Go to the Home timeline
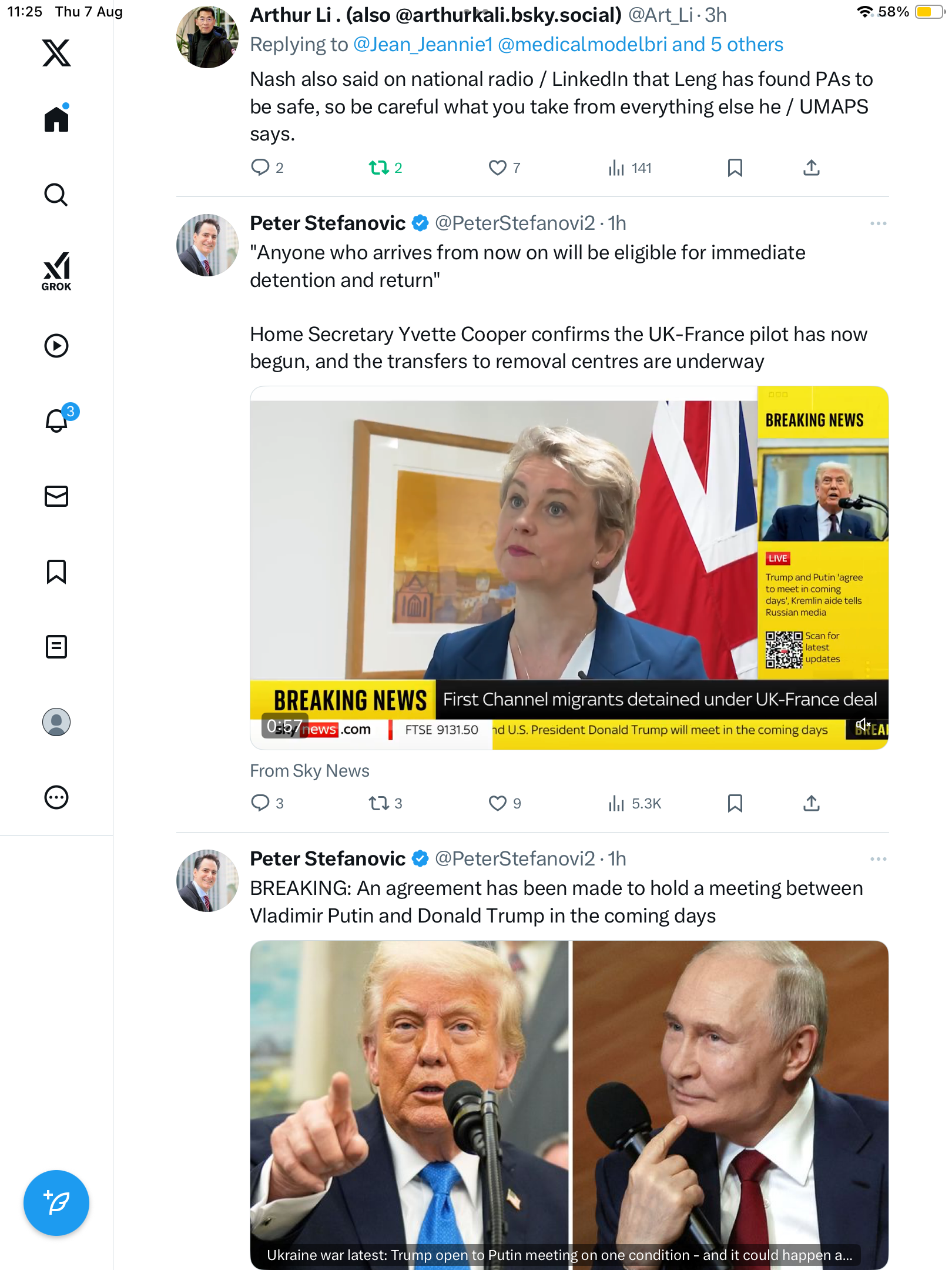 point(56,119)
